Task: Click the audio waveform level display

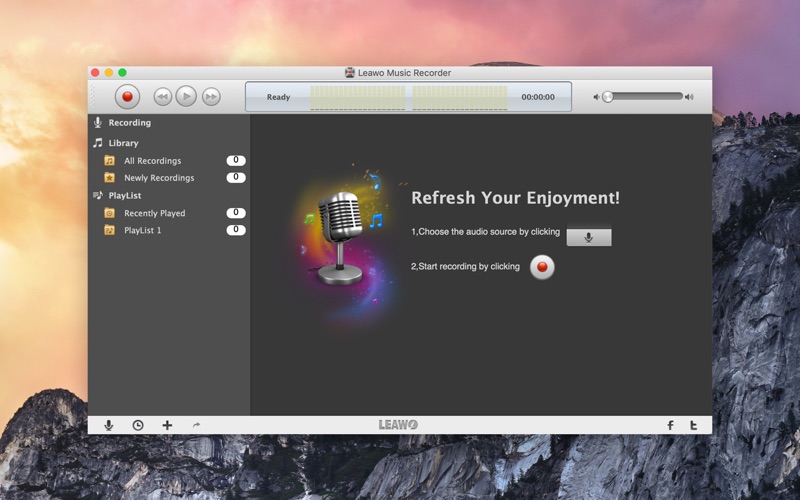Action: pyautogui.click(x=409, y=97)
